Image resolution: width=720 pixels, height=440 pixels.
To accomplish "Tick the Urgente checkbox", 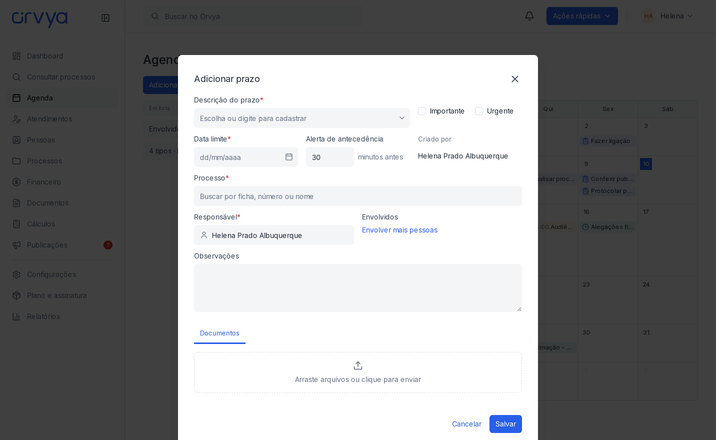I will (x=479, y=111).
